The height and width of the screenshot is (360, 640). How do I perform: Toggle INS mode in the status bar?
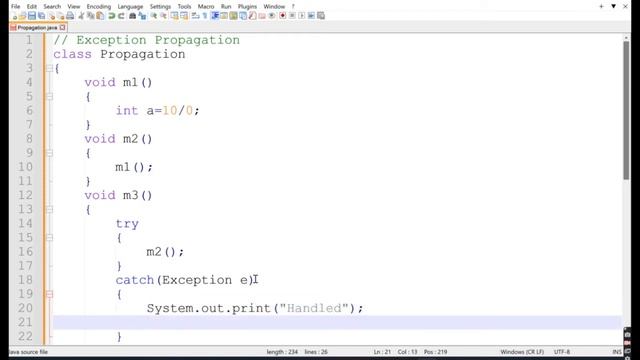pyautogui.click(x=617, y=351)
